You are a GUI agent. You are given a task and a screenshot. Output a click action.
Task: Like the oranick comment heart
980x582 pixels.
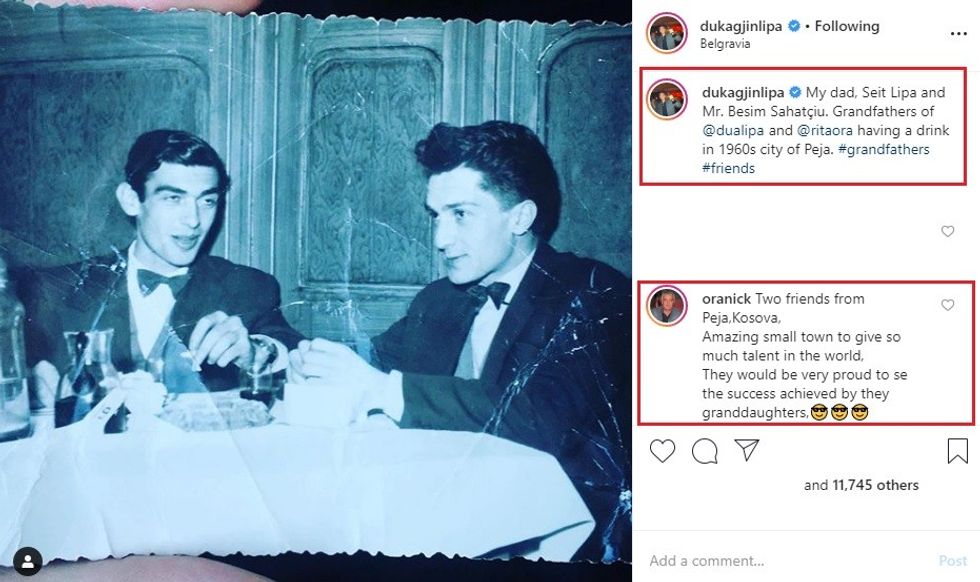(x=948, y=305)
